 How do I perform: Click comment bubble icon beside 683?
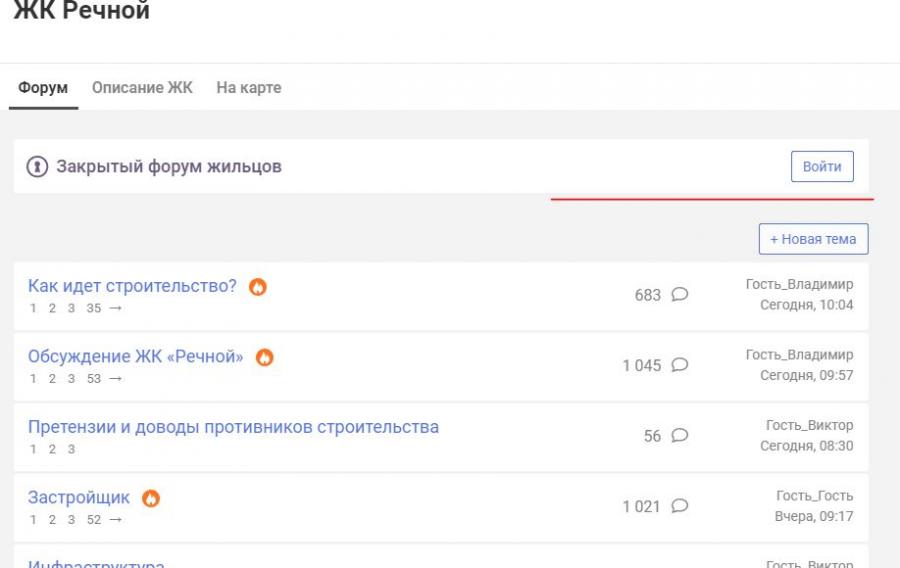click(x=680, y=294)
